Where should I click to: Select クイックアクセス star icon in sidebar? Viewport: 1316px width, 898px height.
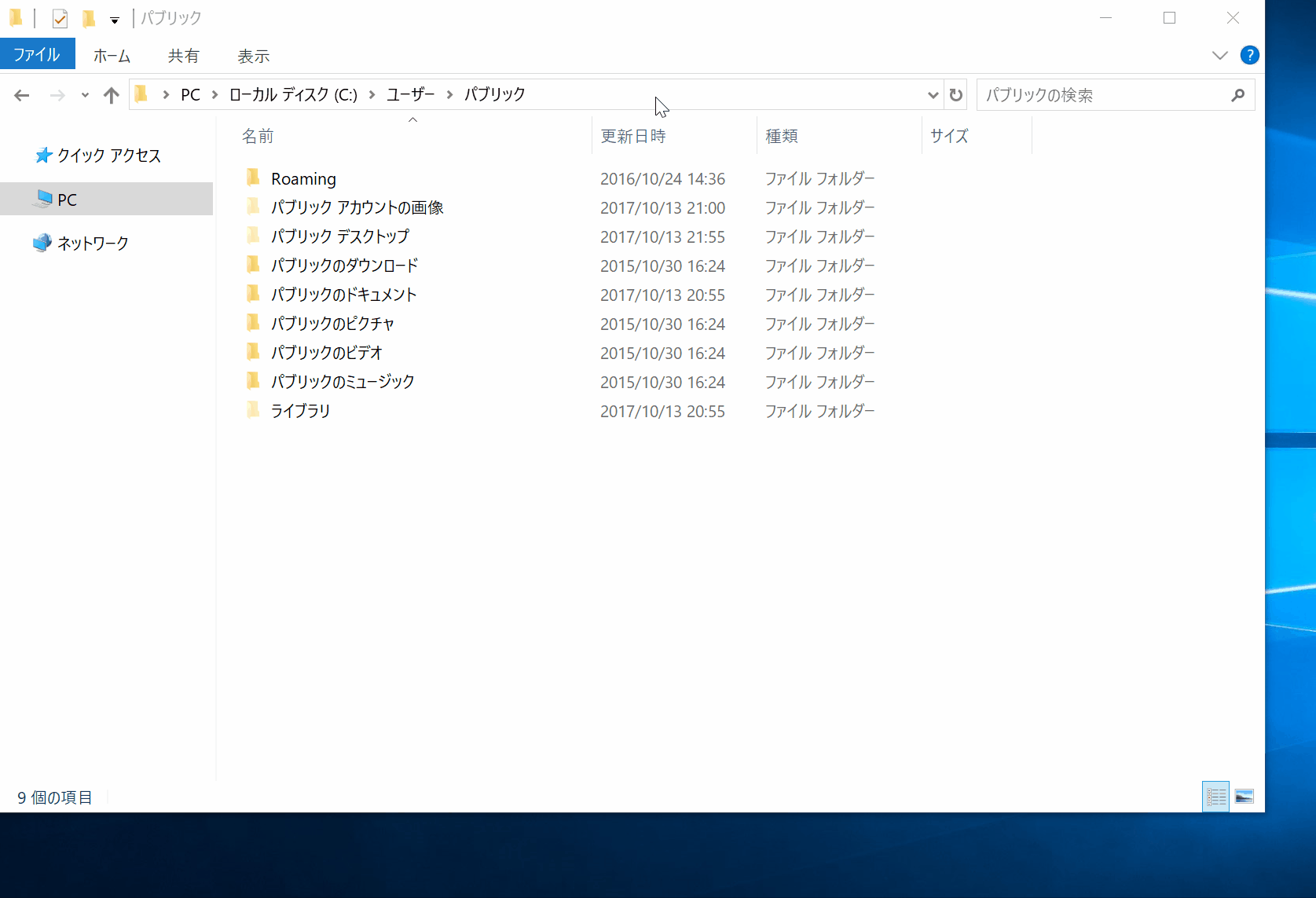(43, 155)
